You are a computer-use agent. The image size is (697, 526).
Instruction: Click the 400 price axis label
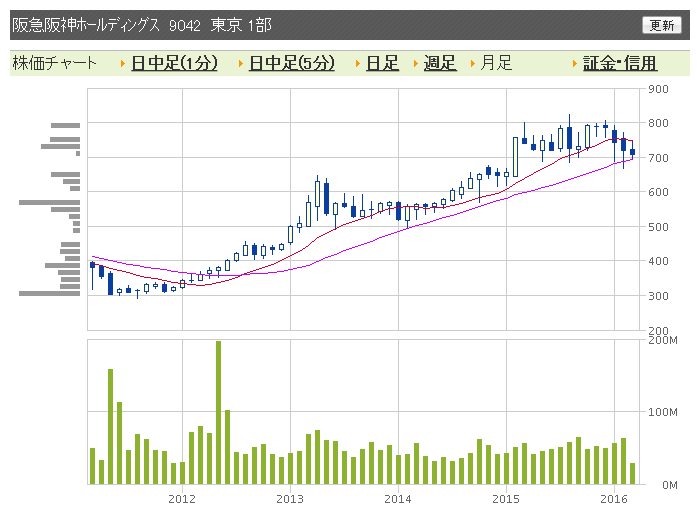(658, 261)
